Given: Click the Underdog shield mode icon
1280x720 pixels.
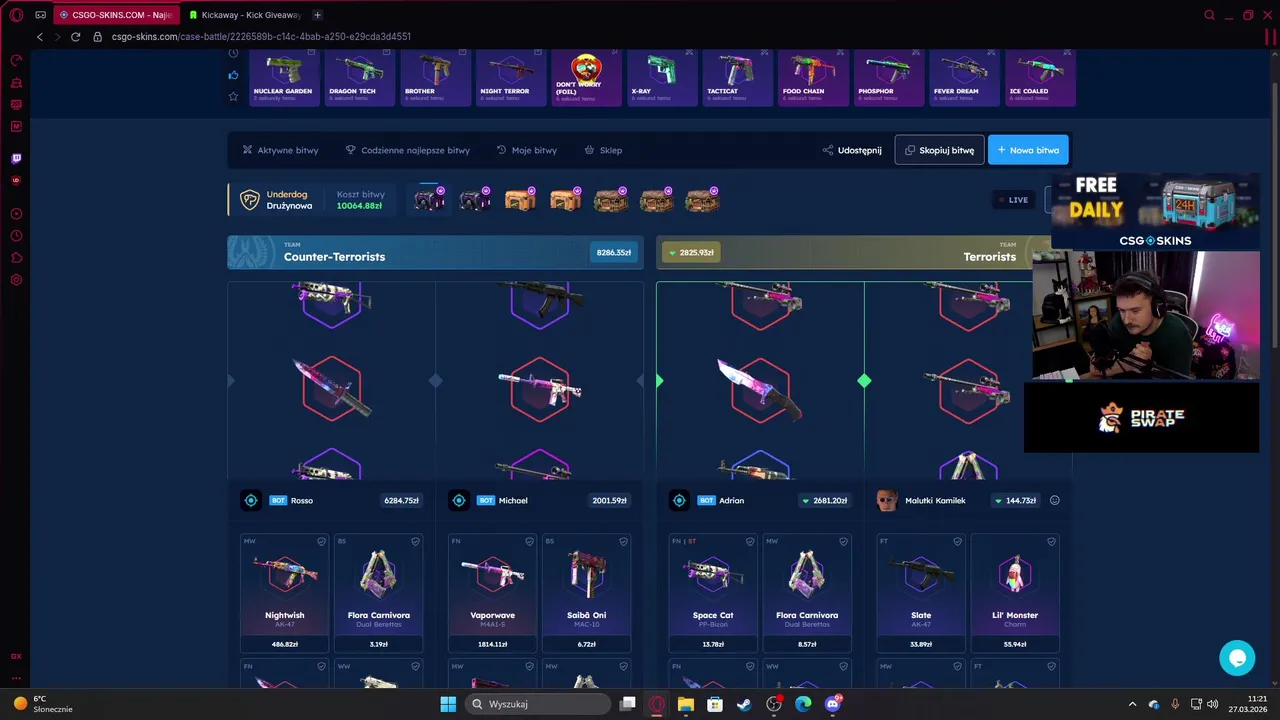Looking at the screenshot, I should point(250,200).
